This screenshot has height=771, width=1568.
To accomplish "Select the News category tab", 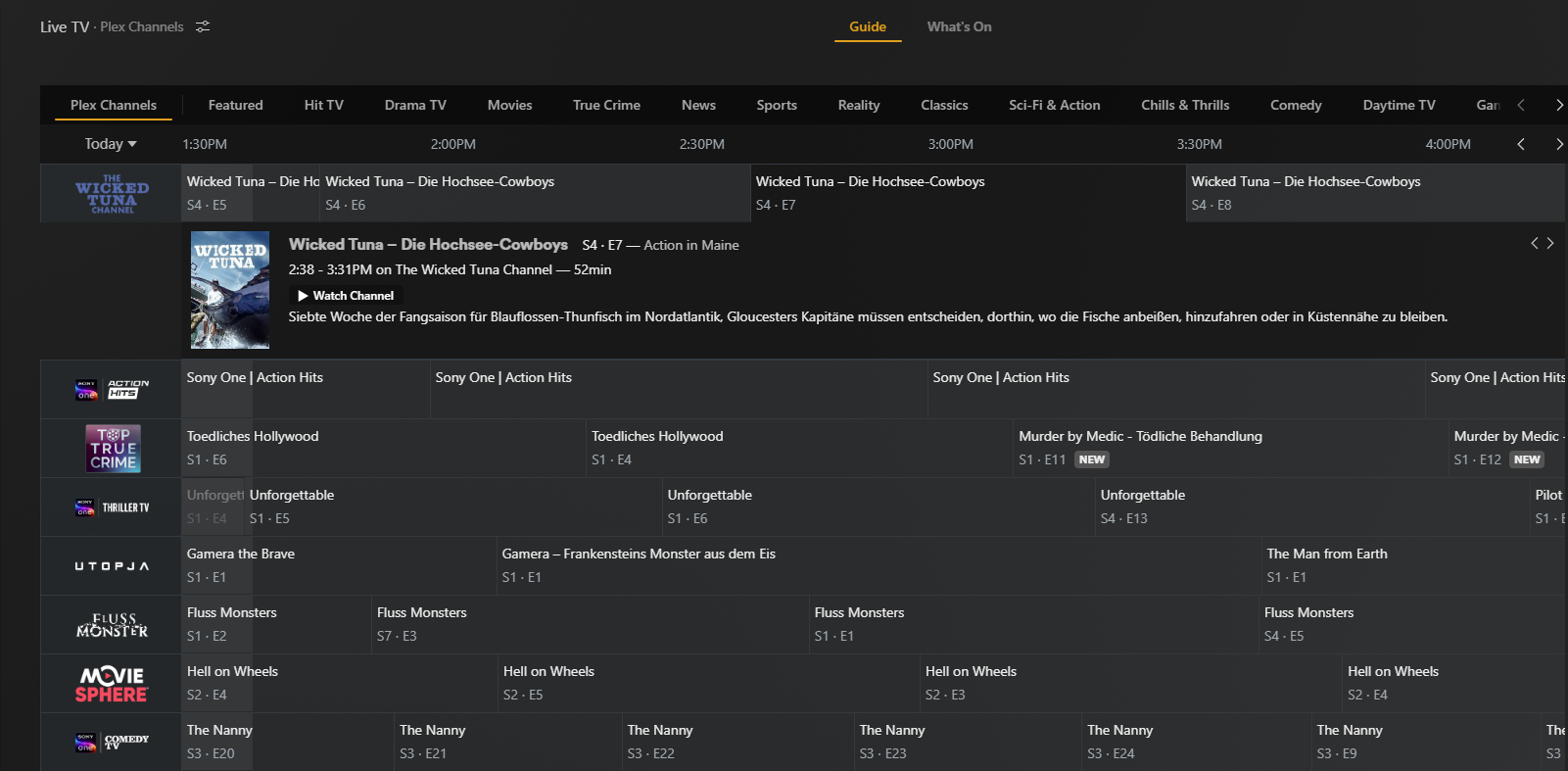I will pos(698,105).
